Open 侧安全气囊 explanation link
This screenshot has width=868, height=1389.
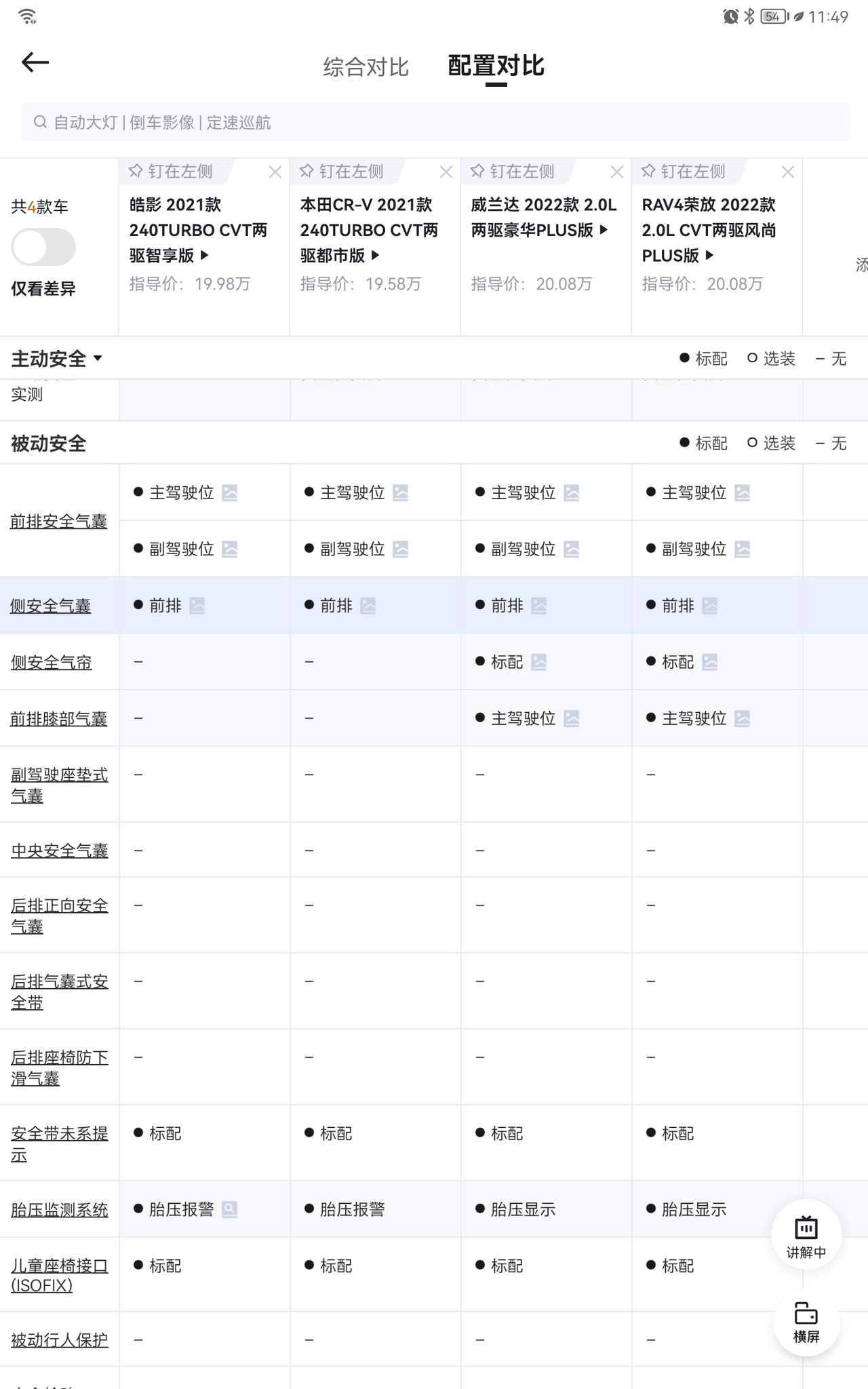51,606
